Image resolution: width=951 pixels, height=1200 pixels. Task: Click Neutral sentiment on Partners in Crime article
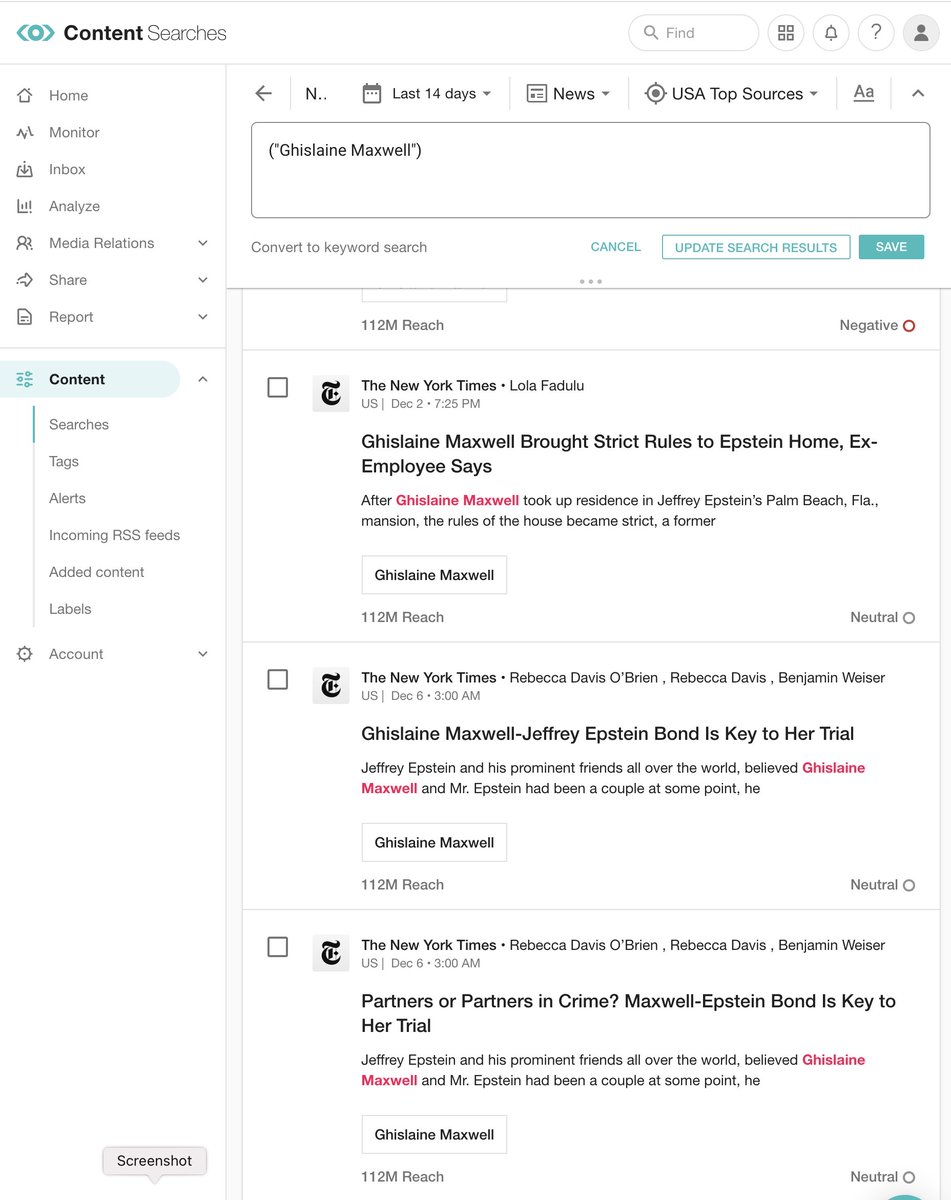[x=882, y=1176]
